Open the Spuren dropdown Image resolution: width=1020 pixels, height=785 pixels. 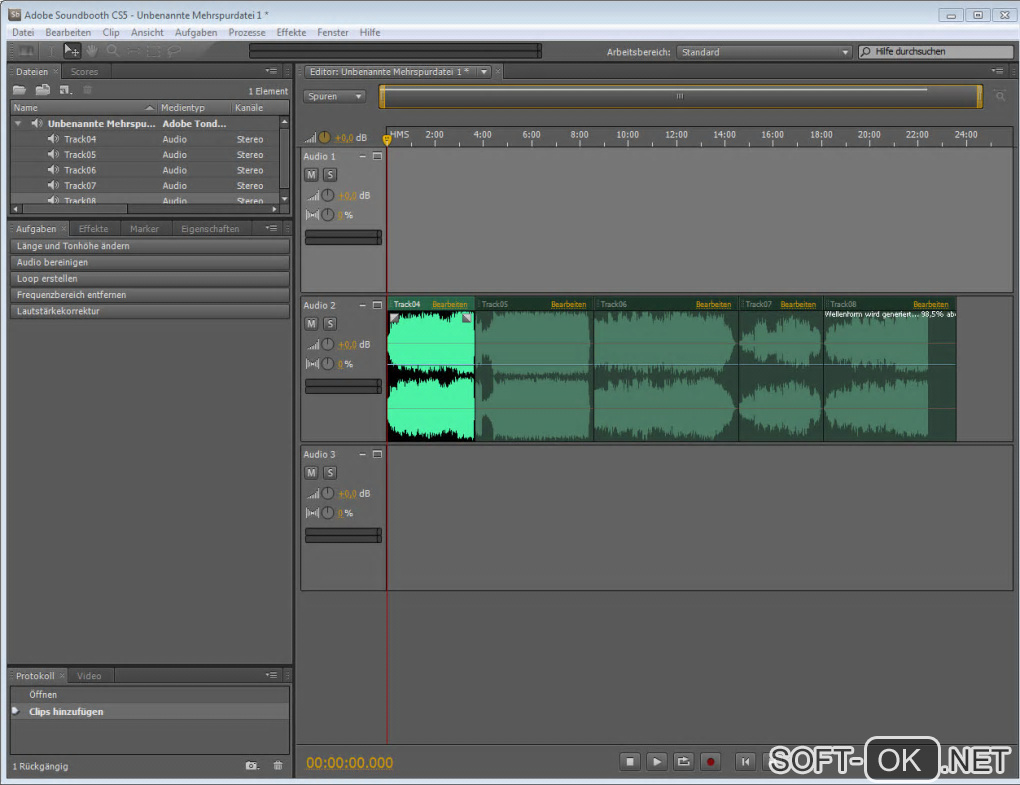click(x=334, y=96)
